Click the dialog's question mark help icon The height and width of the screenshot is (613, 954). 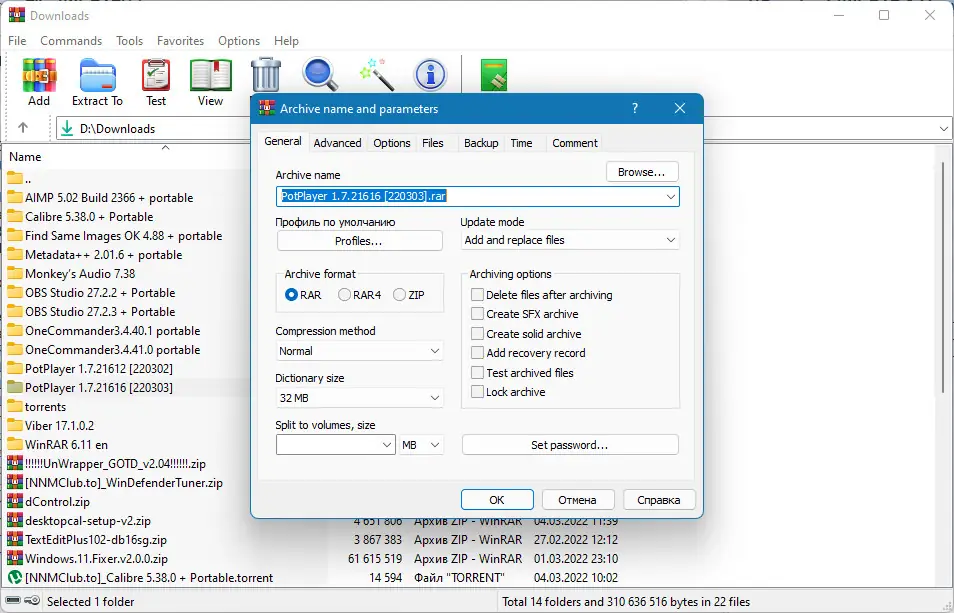point(635,108)
